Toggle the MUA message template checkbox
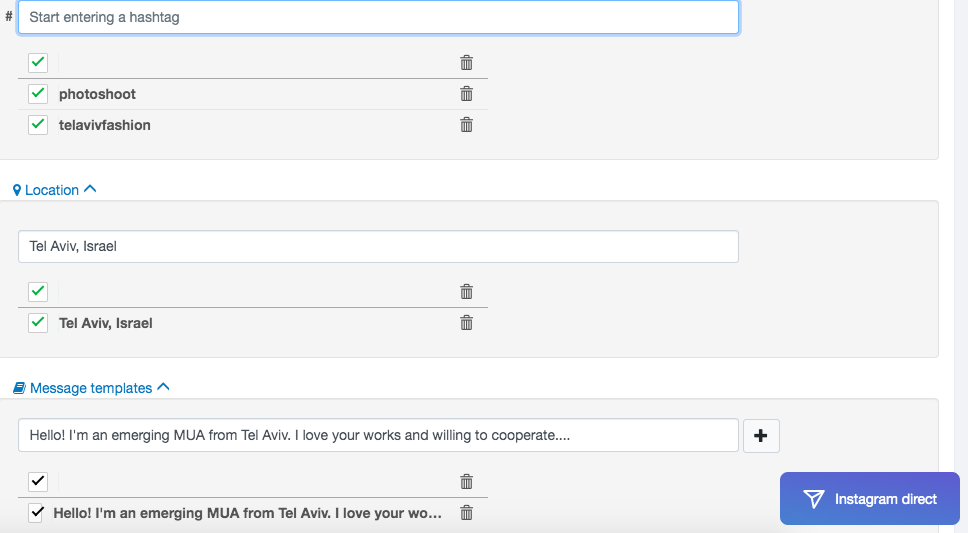Viewport: 968px width, 533px height. [38, 513]
